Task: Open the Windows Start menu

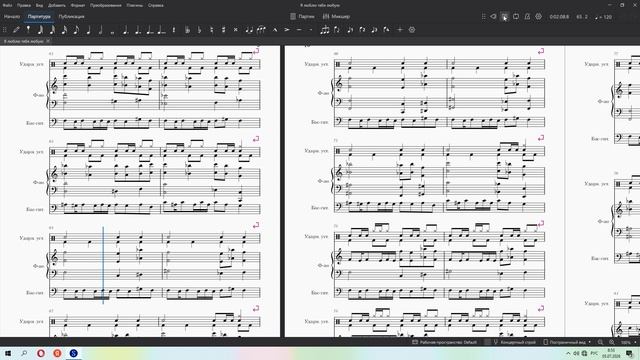Action: tap(8, 353)
